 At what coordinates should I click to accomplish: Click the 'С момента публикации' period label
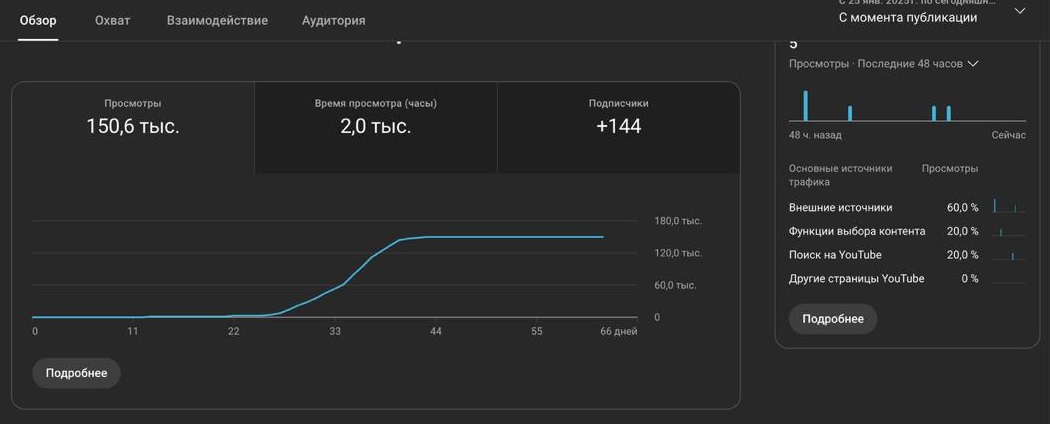(x=907, y=17)
